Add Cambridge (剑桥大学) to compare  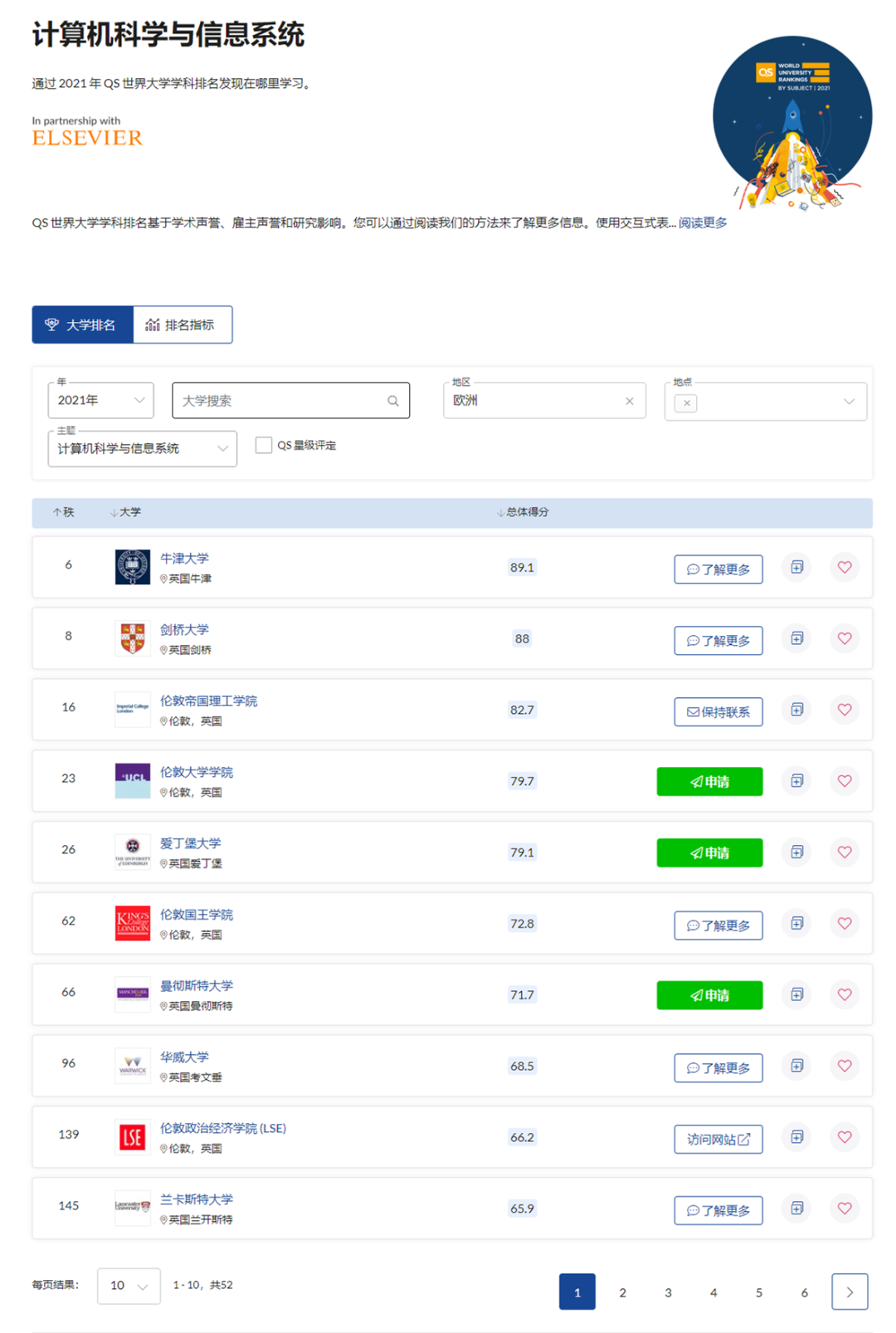796,639
